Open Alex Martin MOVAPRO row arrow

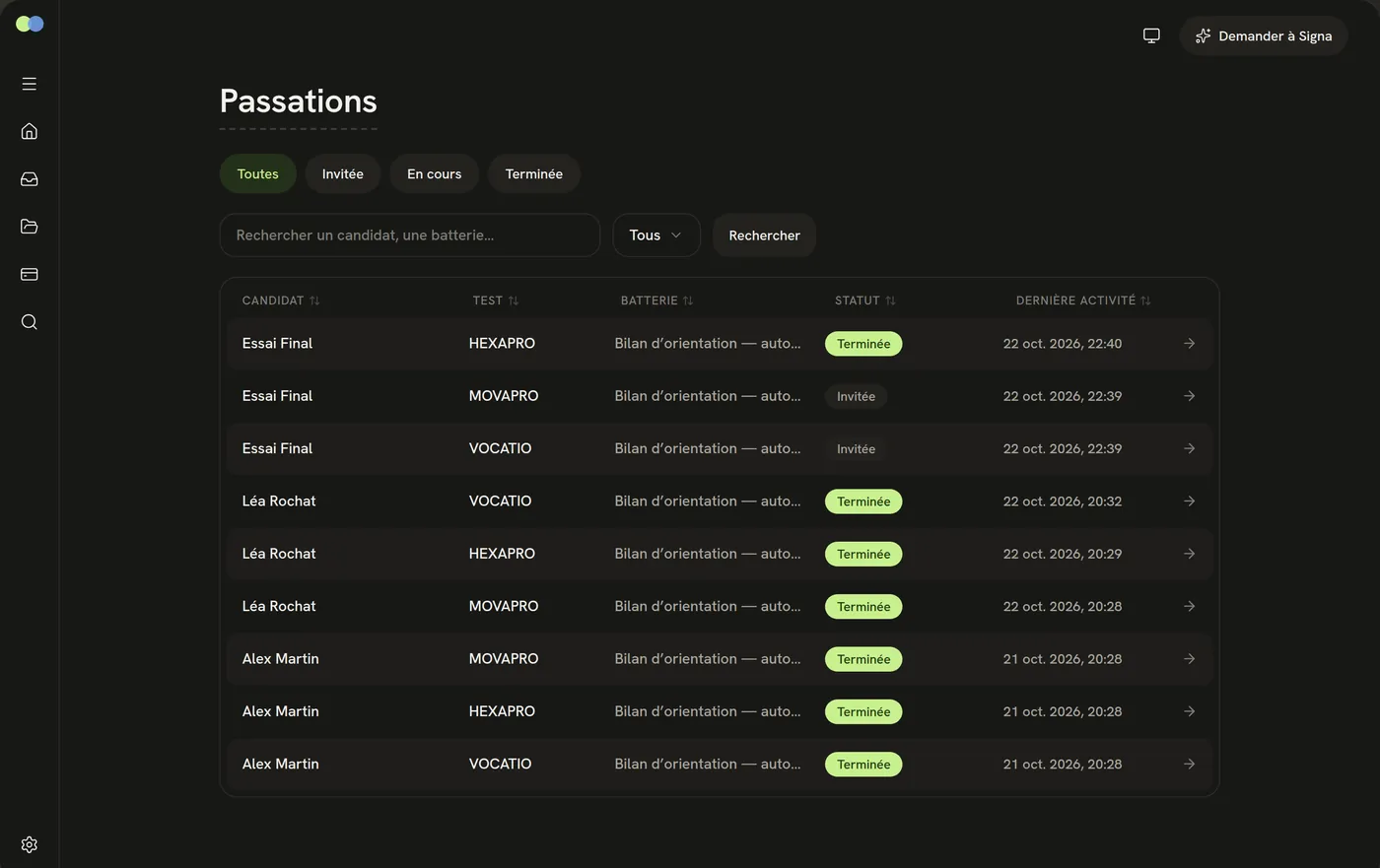point(1190,659)
